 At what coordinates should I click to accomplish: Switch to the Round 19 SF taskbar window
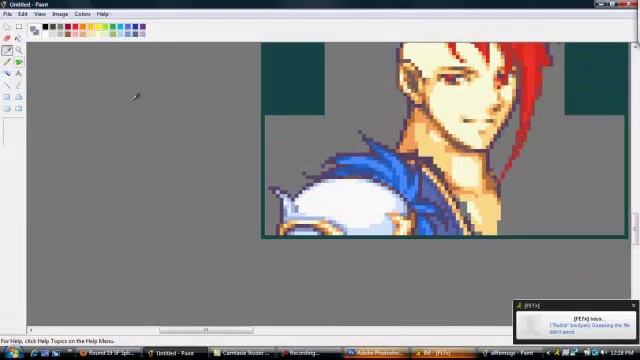[x=108, y=353]
